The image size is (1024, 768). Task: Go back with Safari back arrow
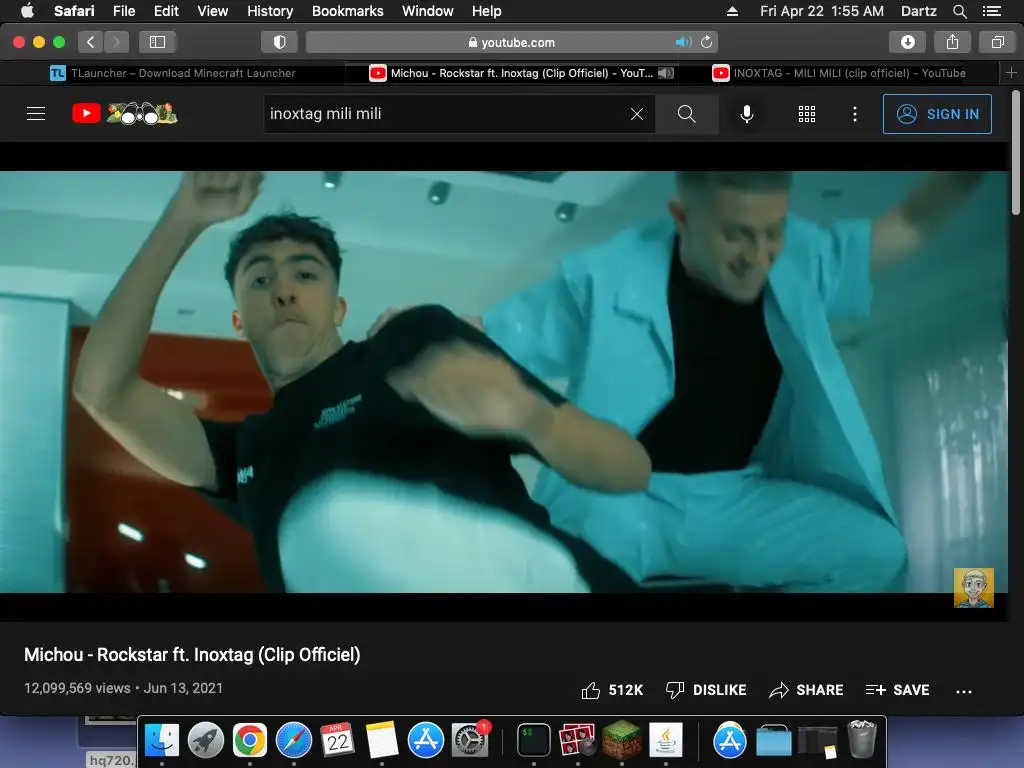(x=90, y=42)
